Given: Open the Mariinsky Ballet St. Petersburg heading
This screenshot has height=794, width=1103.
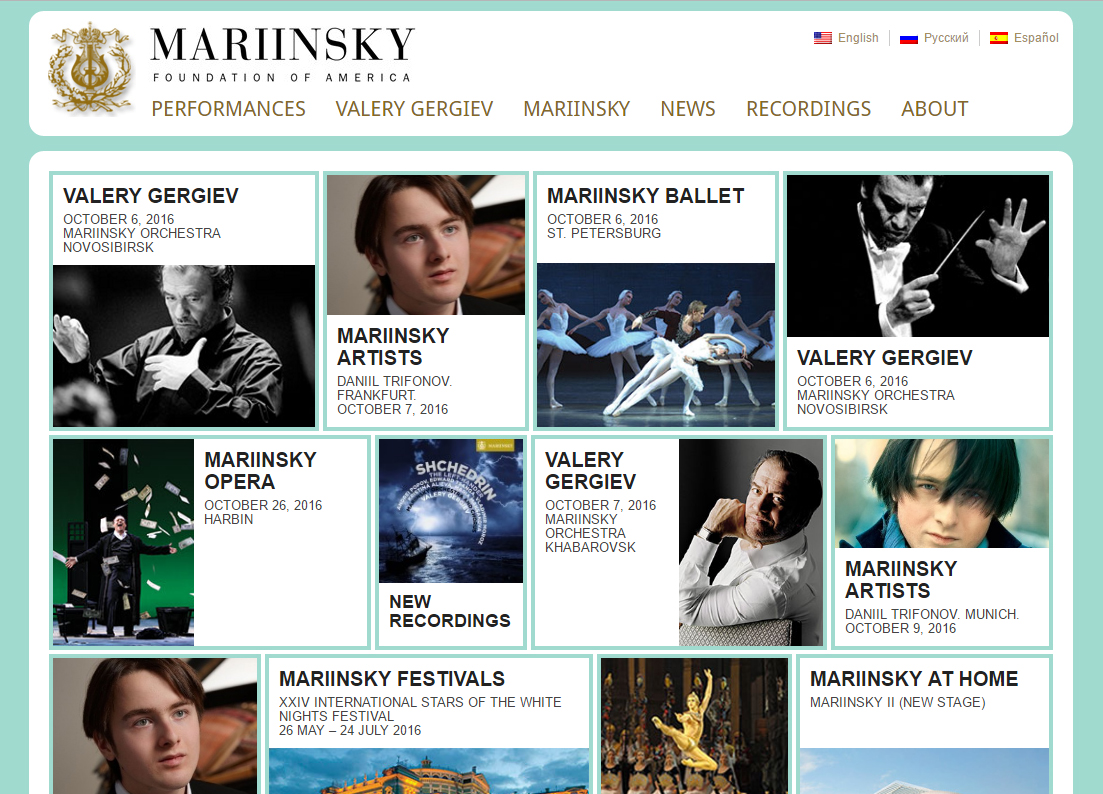Looking at the screenshot, I should click(646, 196).
